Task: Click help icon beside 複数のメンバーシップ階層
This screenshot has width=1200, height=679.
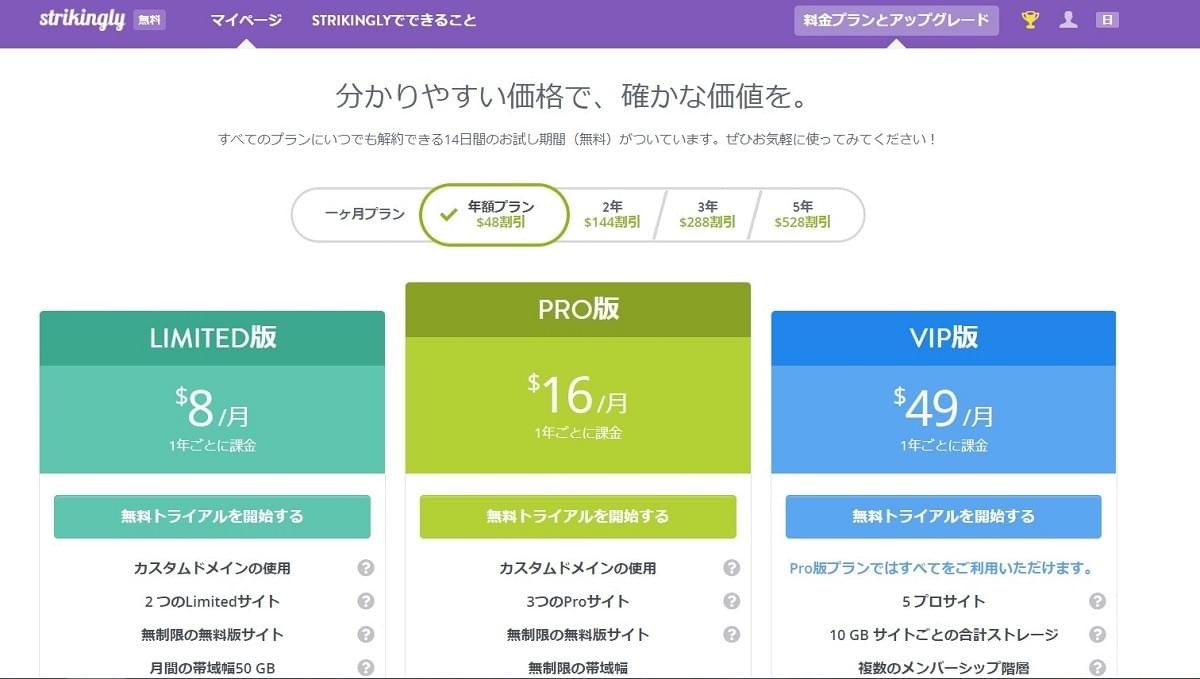Action: click(x=1097, y=667)
